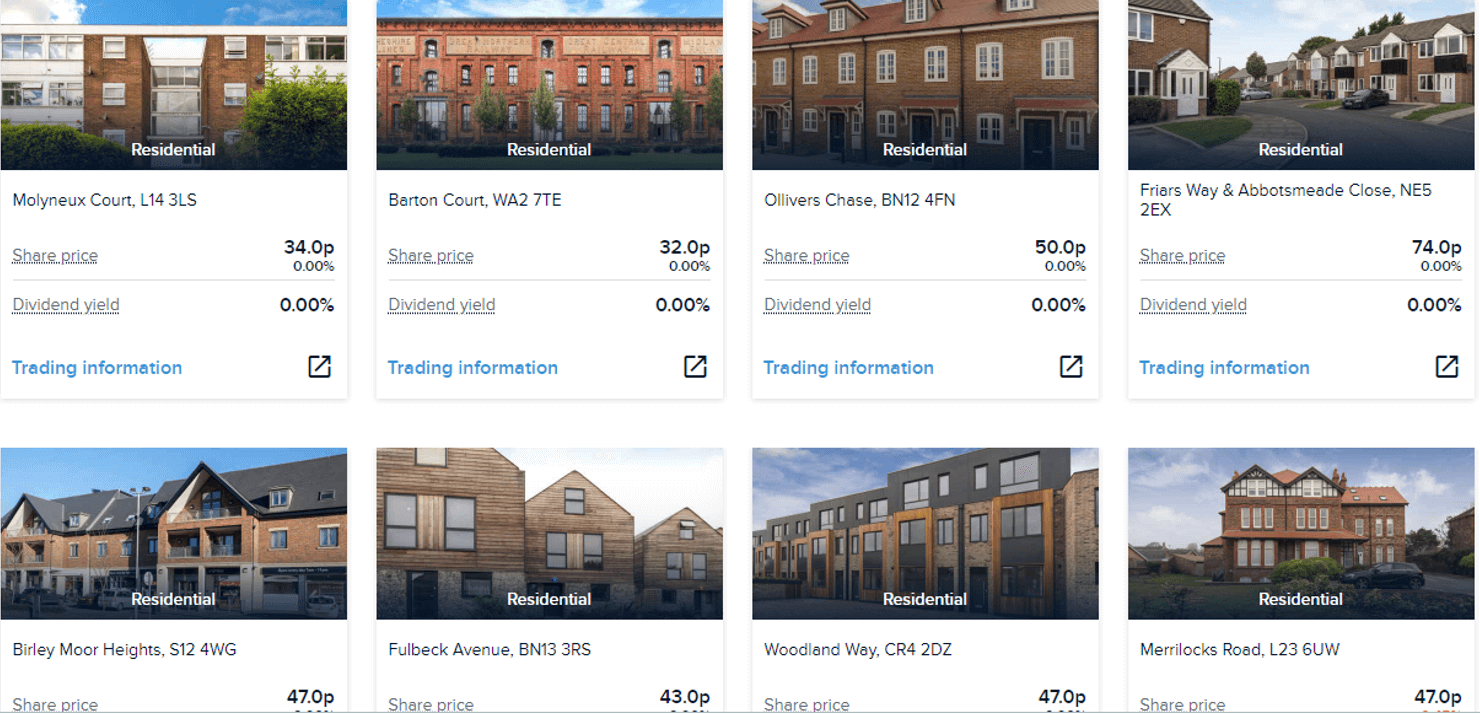Image resolution: width=1480 pixels, height=720 pixels.
Task: Click the Dividend yield label under Friars Way
Action: (x=1194, y=305)
